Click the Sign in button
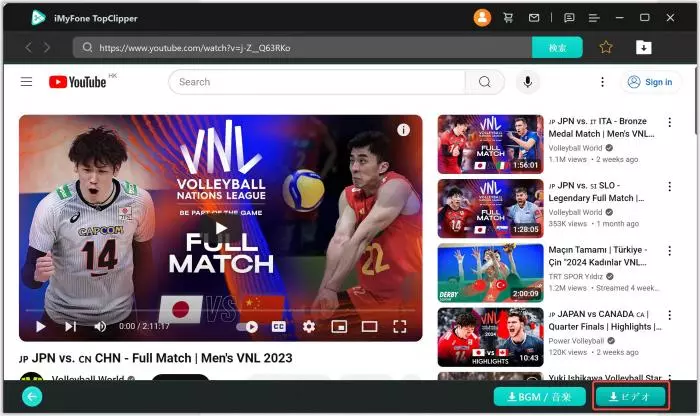700x416 pixels. (650, 82)
